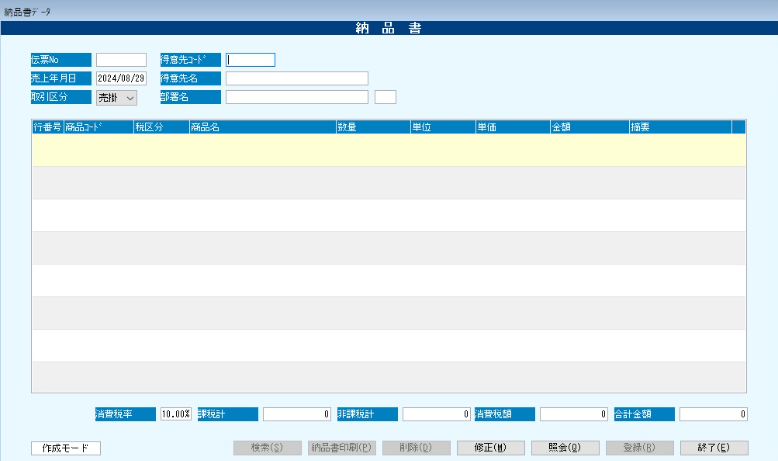Viewport: 778px width, 461px height.
Task: Click the 消費税率 10.00% field
Action: pos(176,413)
